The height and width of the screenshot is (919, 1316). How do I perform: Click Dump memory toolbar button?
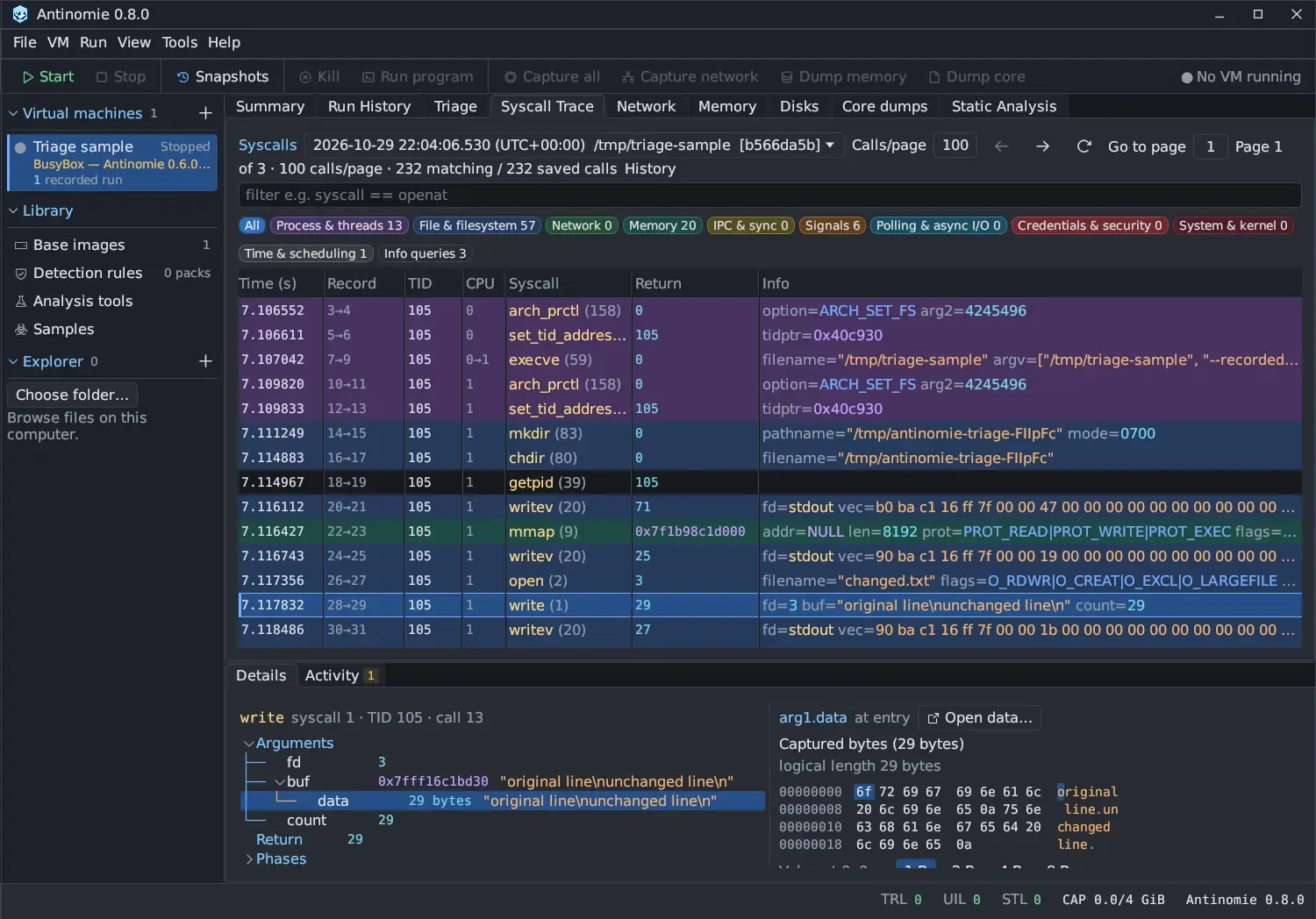[x=843, y=77]
